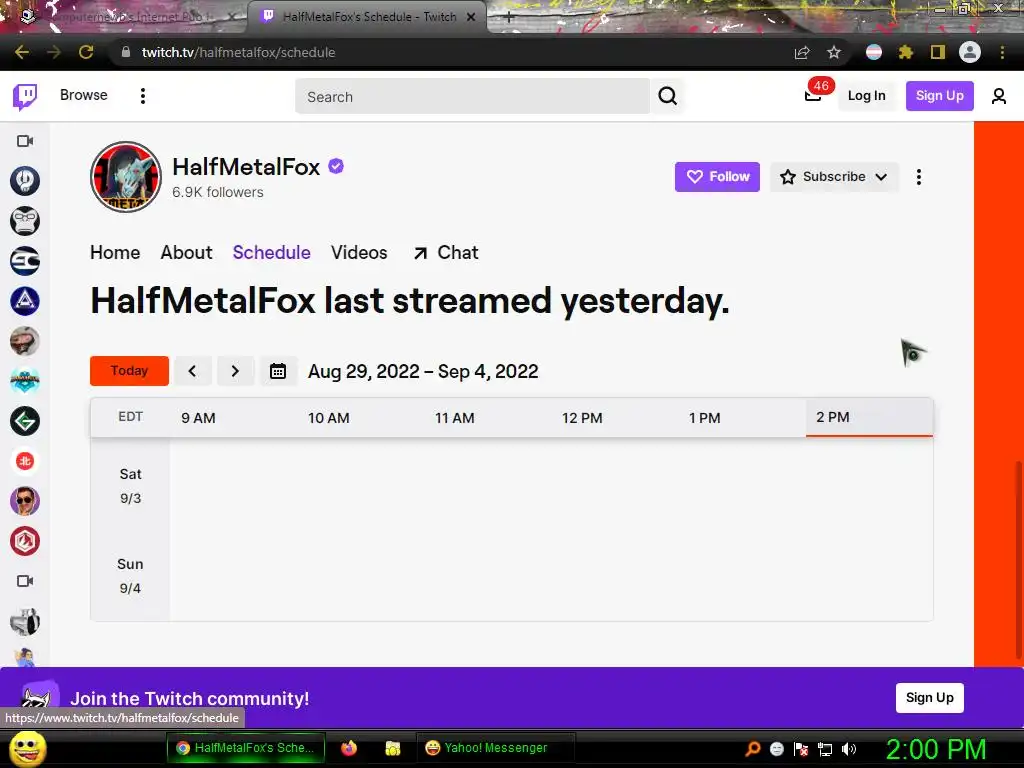This screenshot has width=1024, height=768.
Task: Switch to the Videos tab
Action: pos(359,253)
